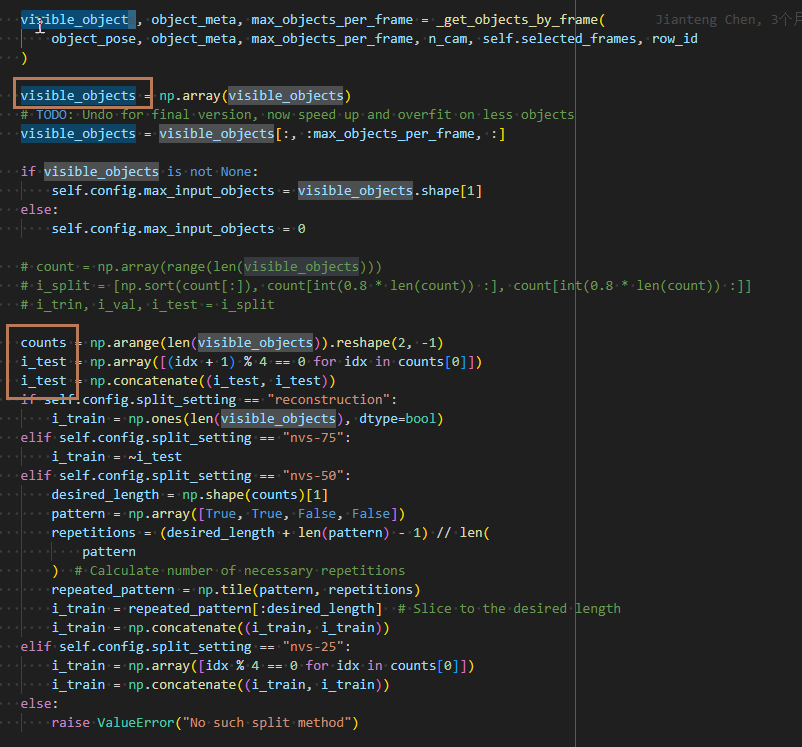This screenshot has height=747, width=802.
Task: Click the commented '# i_split' line
Action: pos(386,285)
